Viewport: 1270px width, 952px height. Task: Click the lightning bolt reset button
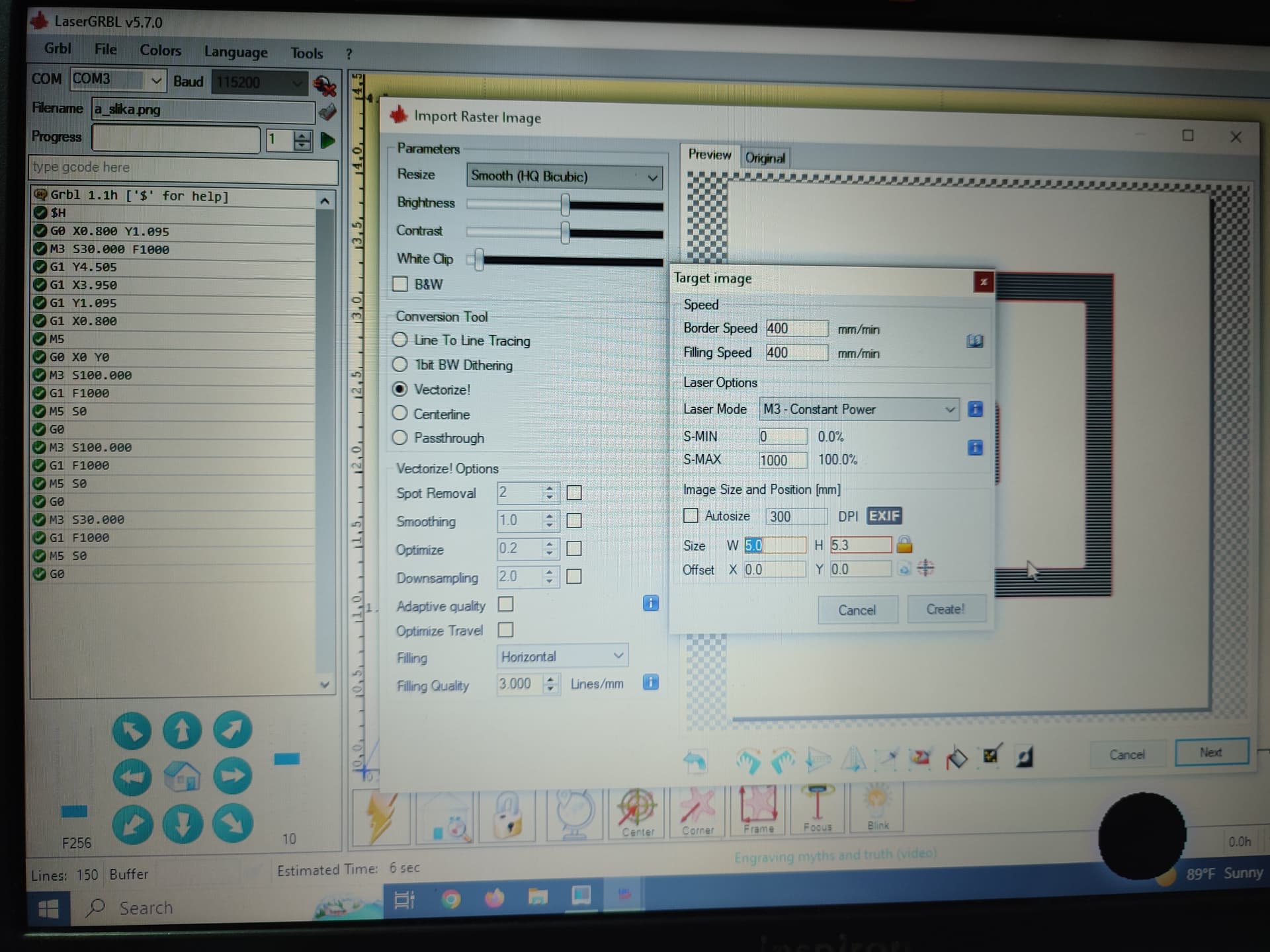381,818
